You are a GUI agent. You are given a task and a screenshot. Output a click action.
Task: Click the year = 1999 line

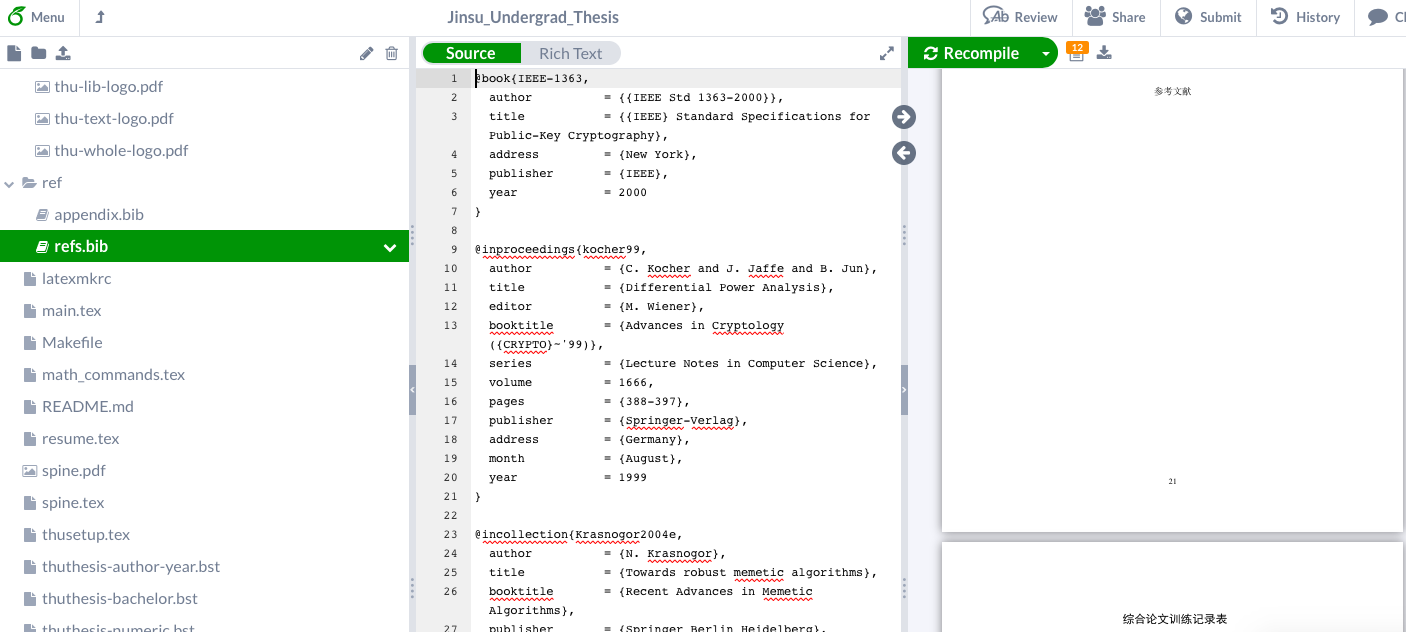click(567, 477)
